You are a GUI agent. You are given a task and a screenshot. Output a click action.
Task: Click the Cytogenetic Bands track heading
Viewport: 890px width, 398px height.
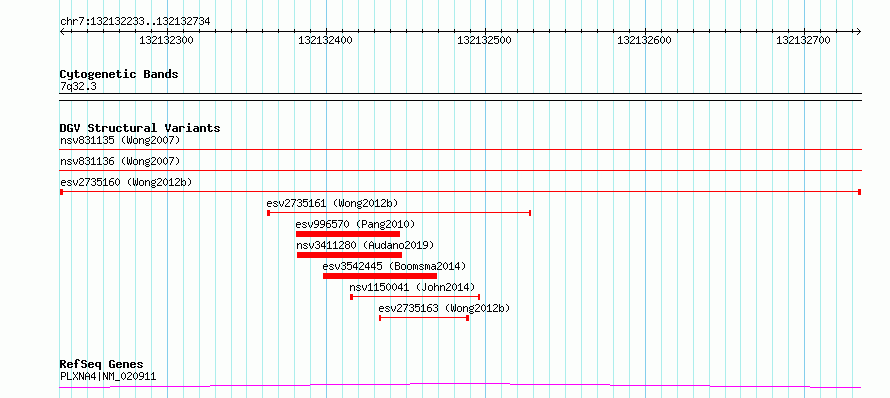119,74
